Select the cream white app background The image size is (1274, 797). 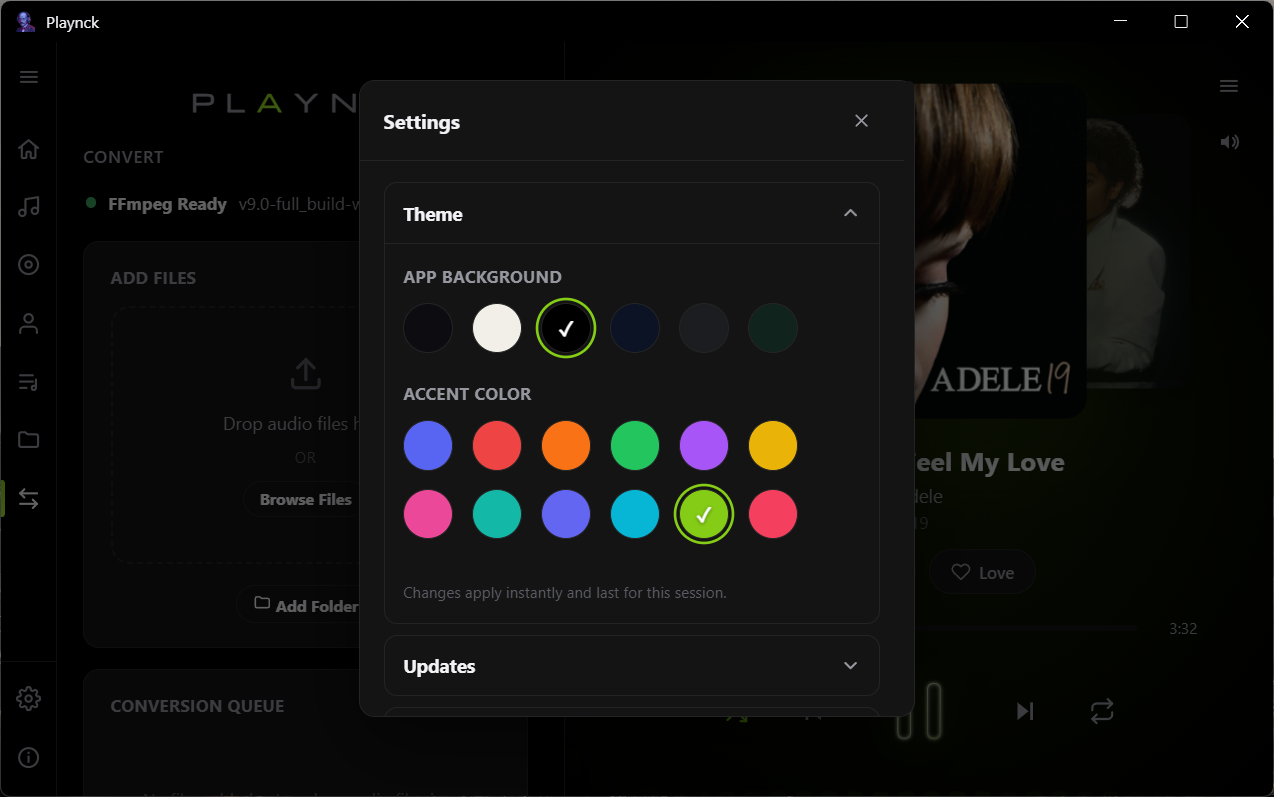(497, 328)
